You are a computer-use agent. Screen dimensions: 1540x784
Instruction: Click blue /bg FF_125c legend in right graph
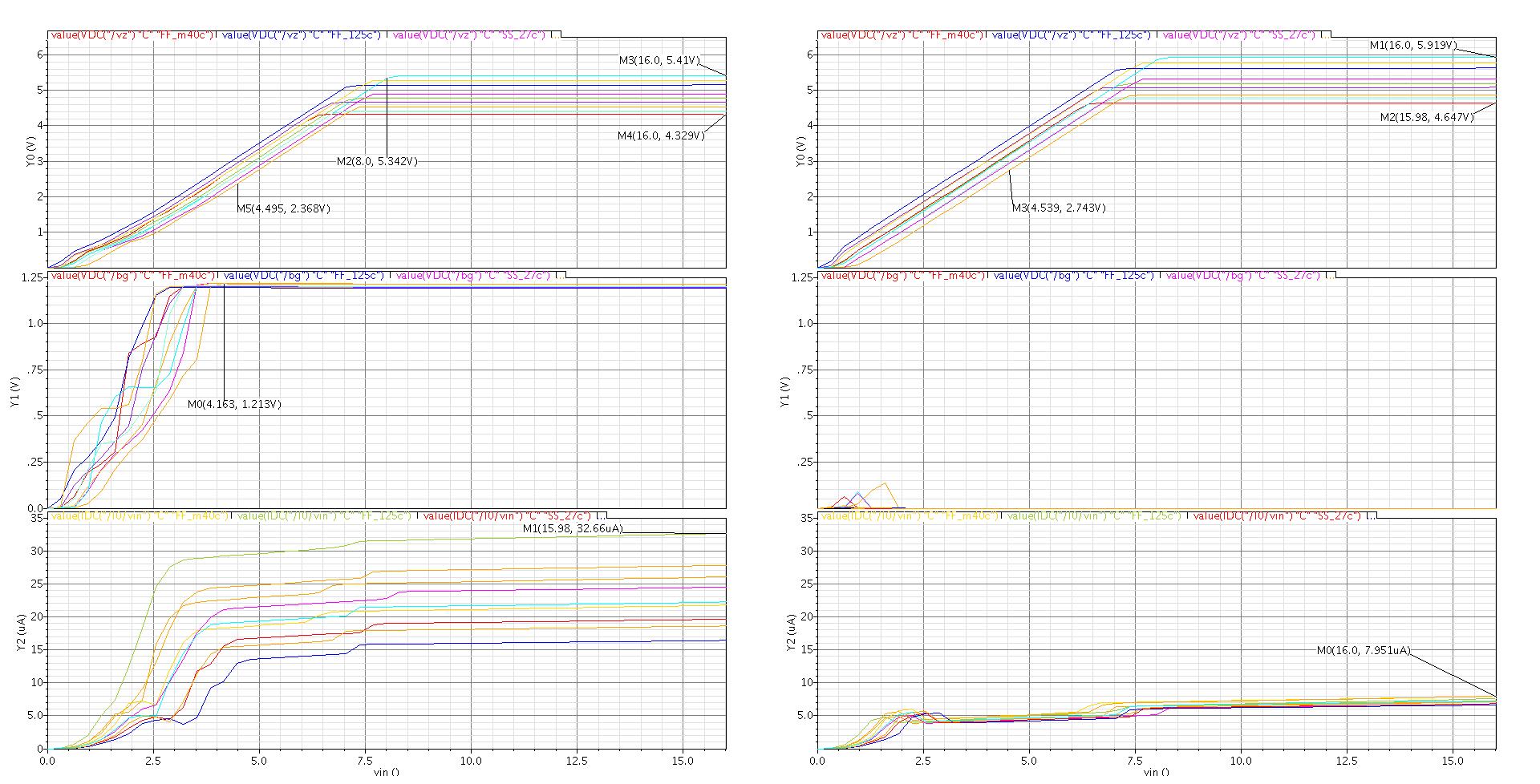(x=1073, y=275)
